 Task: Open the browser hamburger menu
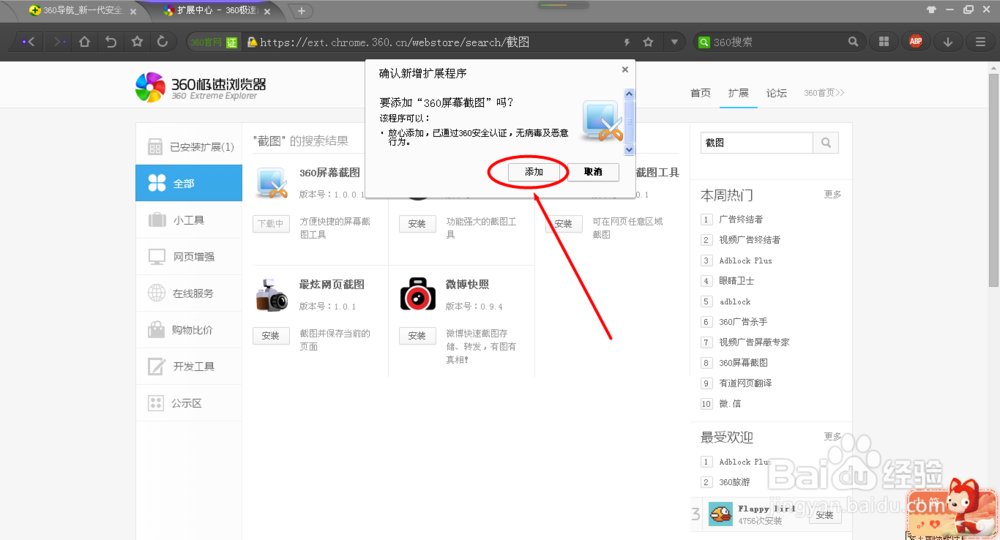[980, 42]
